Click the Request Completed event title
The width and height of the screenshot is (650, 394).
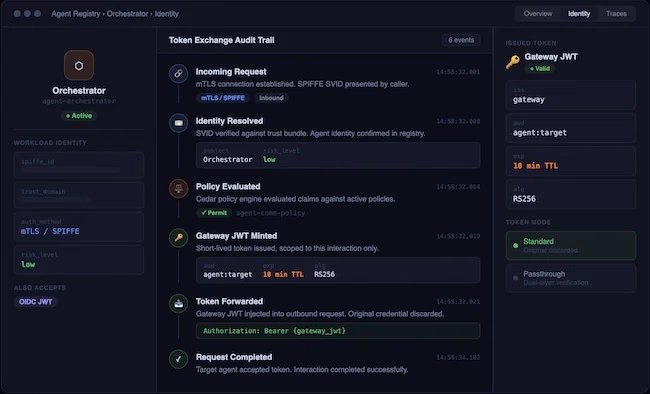[234, 357]
